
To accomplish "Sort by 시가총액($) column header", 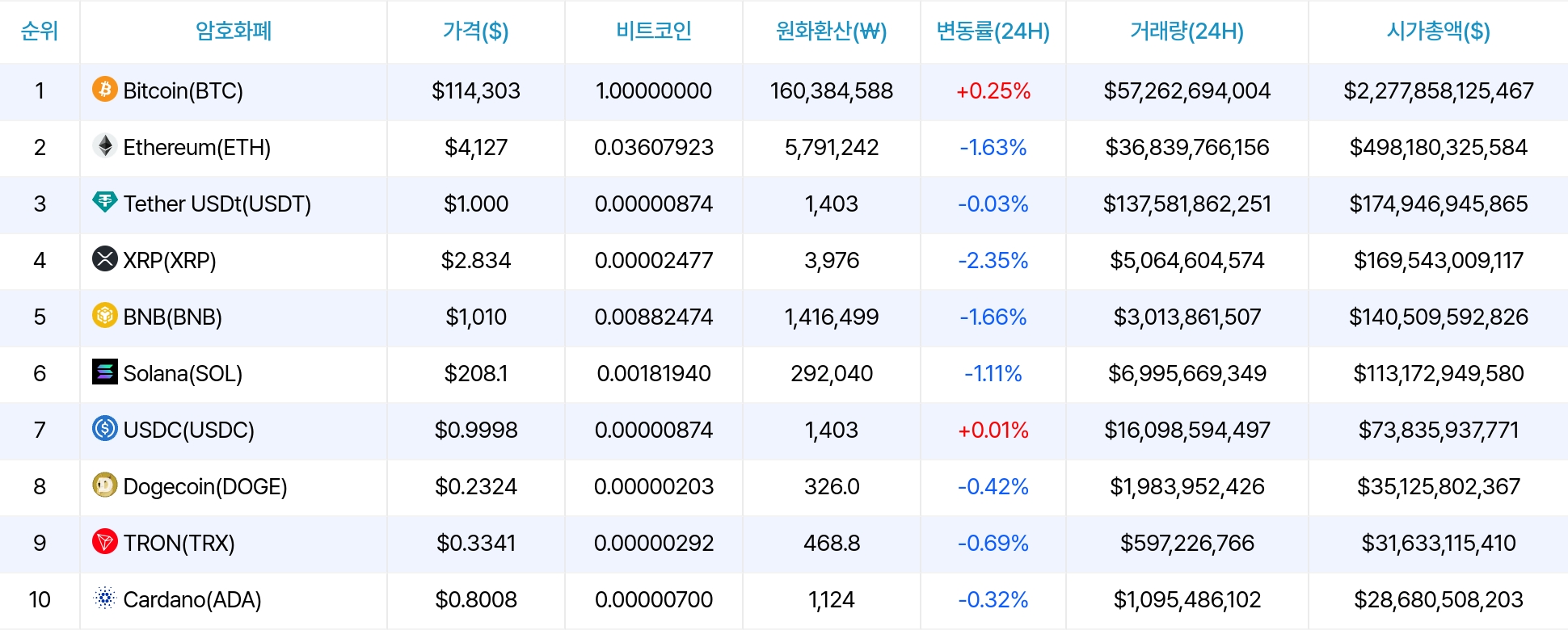I will 1438,31.
